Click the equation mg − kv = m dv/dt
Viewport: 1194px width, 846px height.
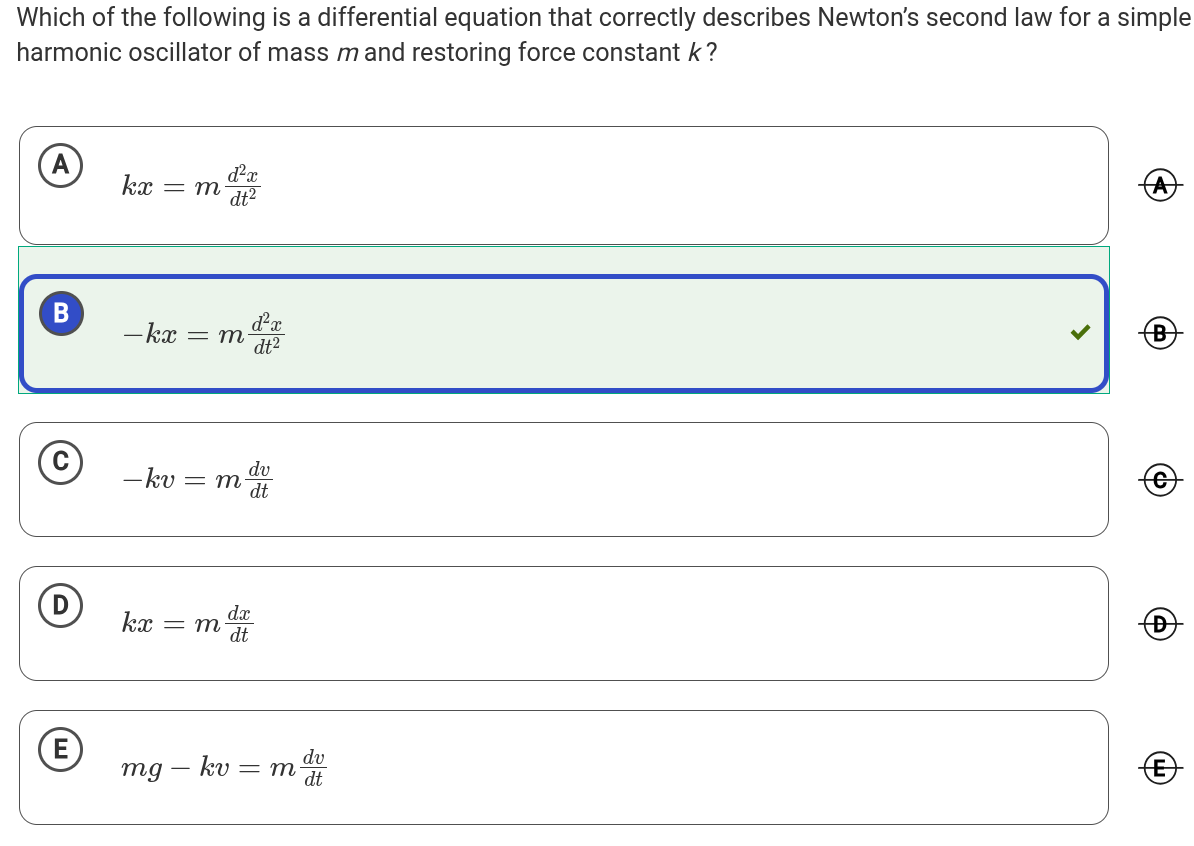point(223,768)
